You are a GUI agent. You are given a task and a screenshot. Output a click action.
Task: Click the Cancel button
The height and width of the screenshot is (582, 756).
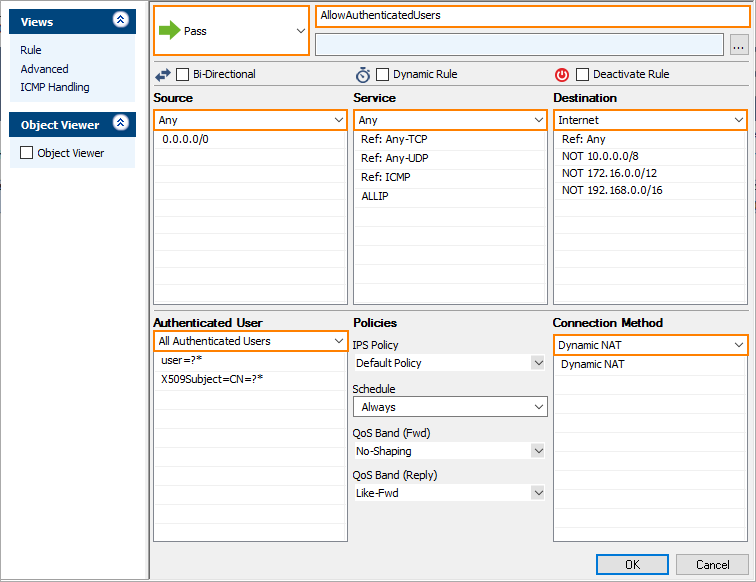tap(712, 564)
